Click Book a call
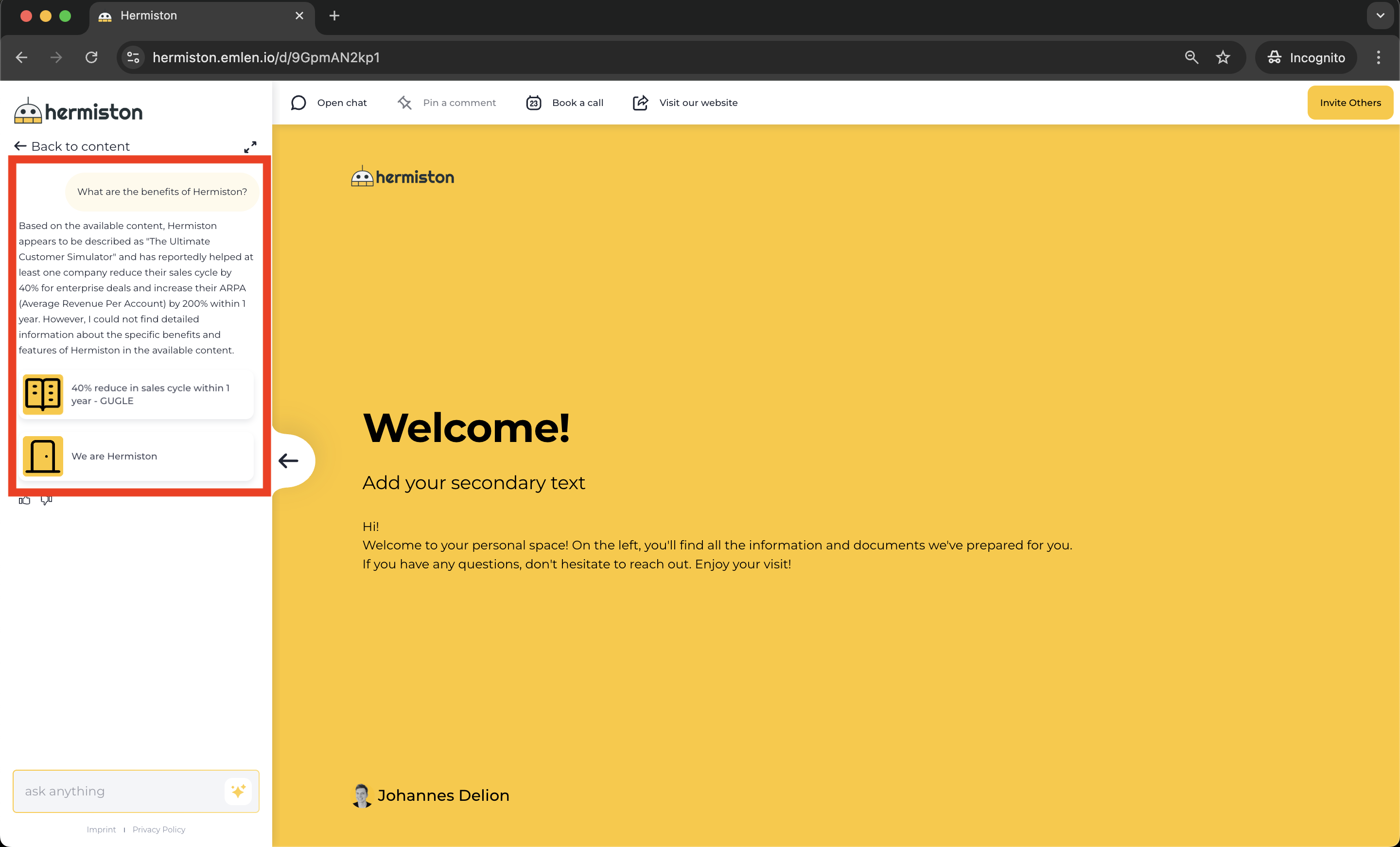Viewport: 1400px width, 847px height. point(565,103)
